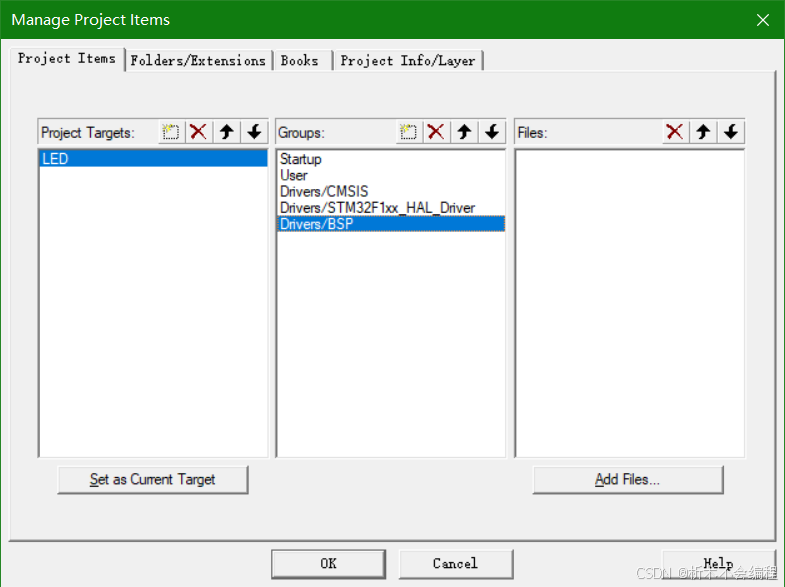Select the Drivers/CMSIS group
Screen dimensions: 785x587
coord(390,191)
